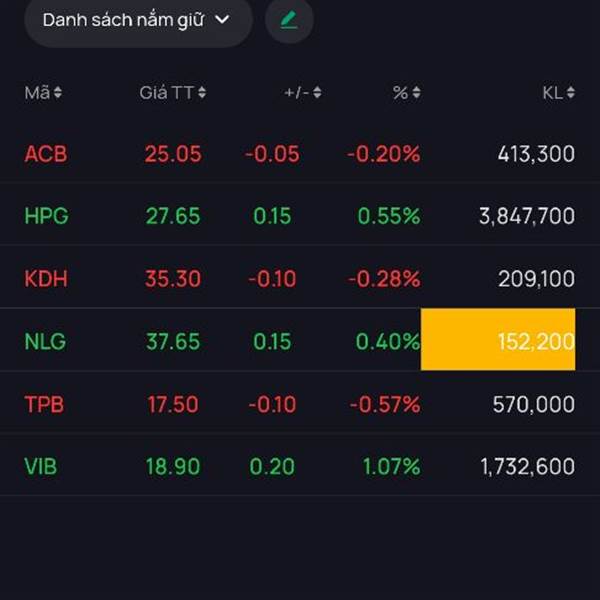Sort by Giá TT column sort arrows
This screenshot has width=600, height=600.
click(202, 93)
